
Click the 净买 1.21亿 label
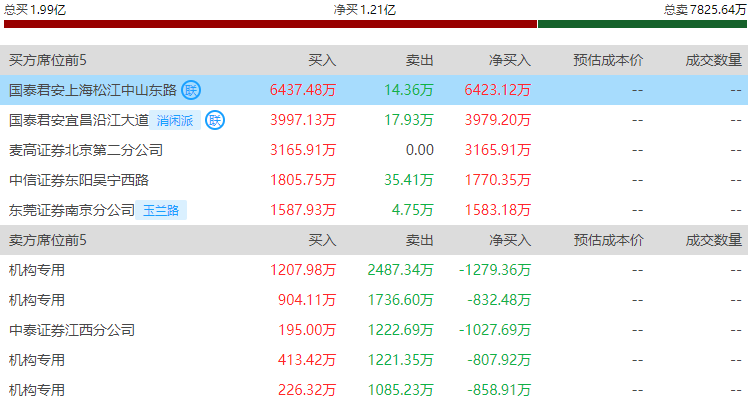coord(364,9)
